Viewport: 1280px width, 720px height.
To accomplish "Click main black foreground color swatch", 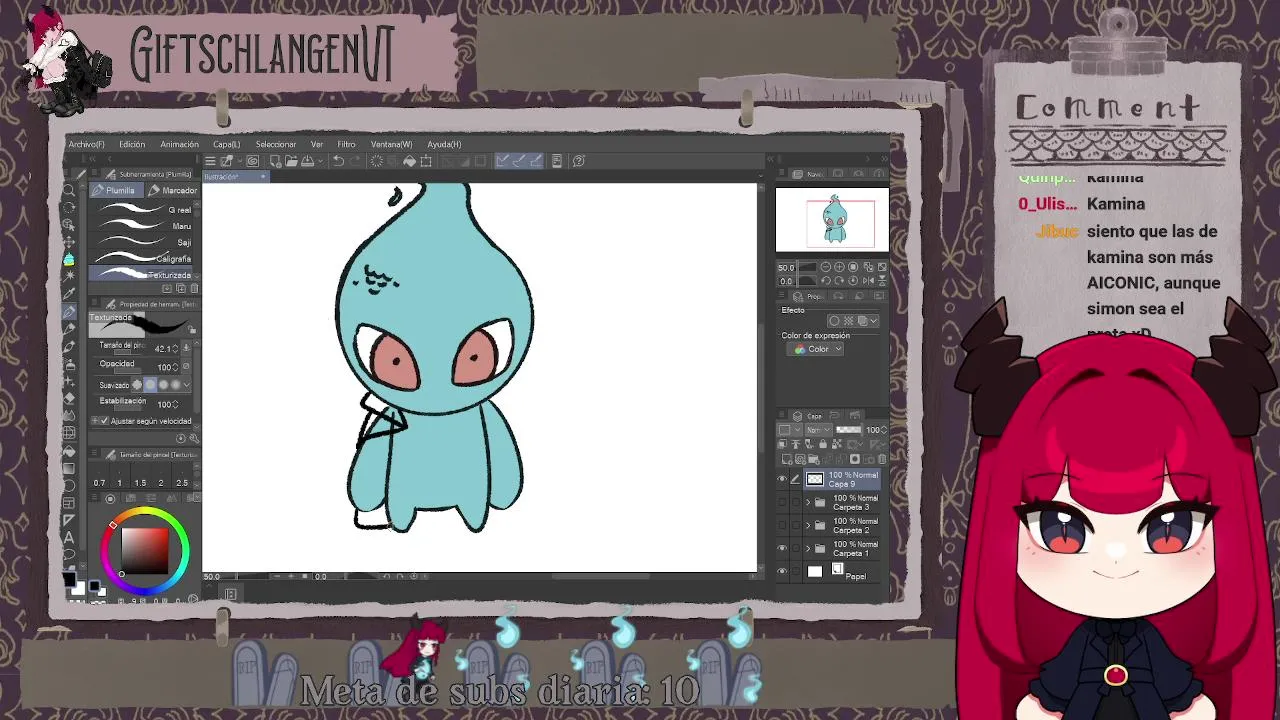I will coord(69,579).
